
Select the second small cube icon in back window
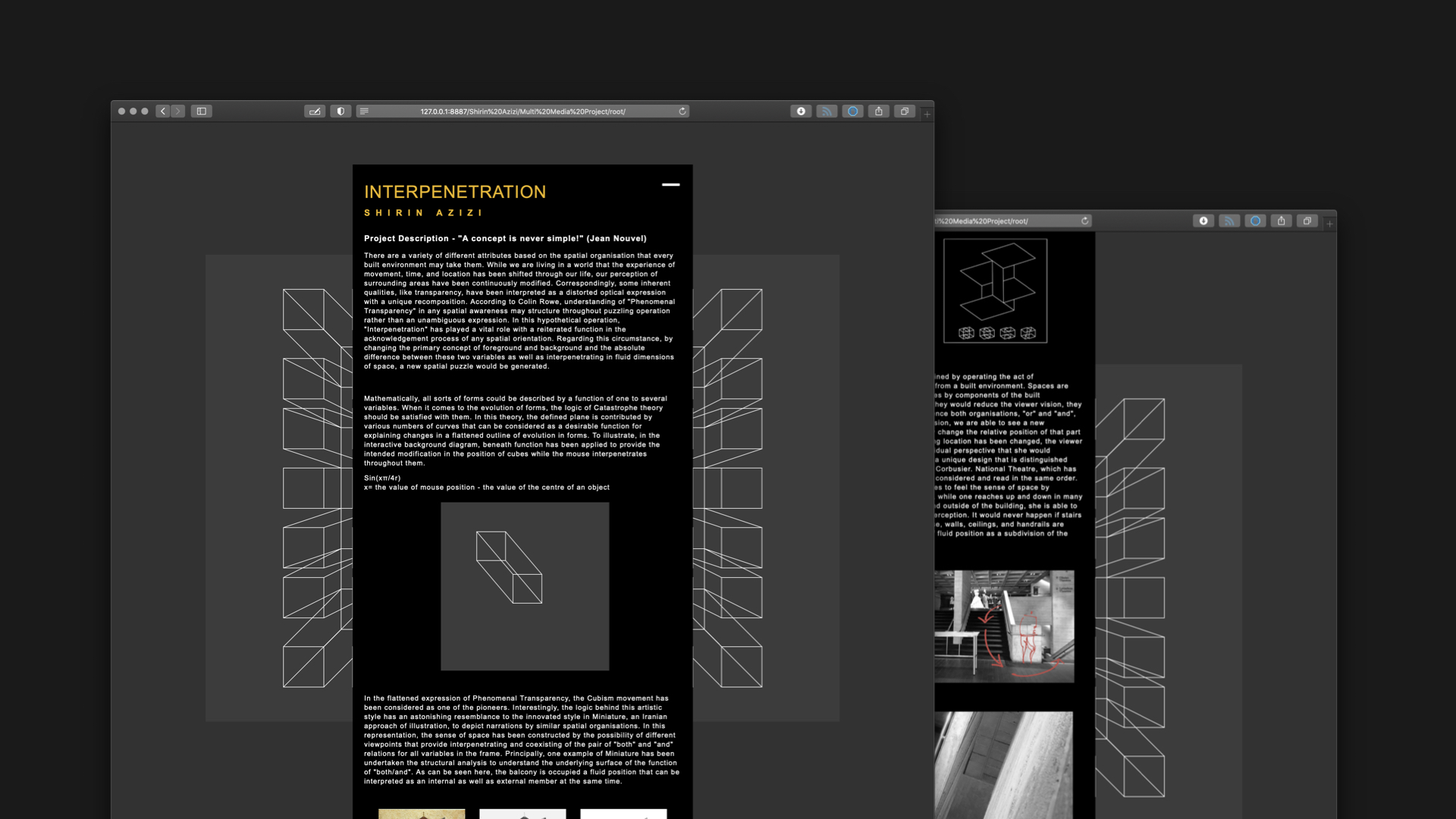point(987,333)
